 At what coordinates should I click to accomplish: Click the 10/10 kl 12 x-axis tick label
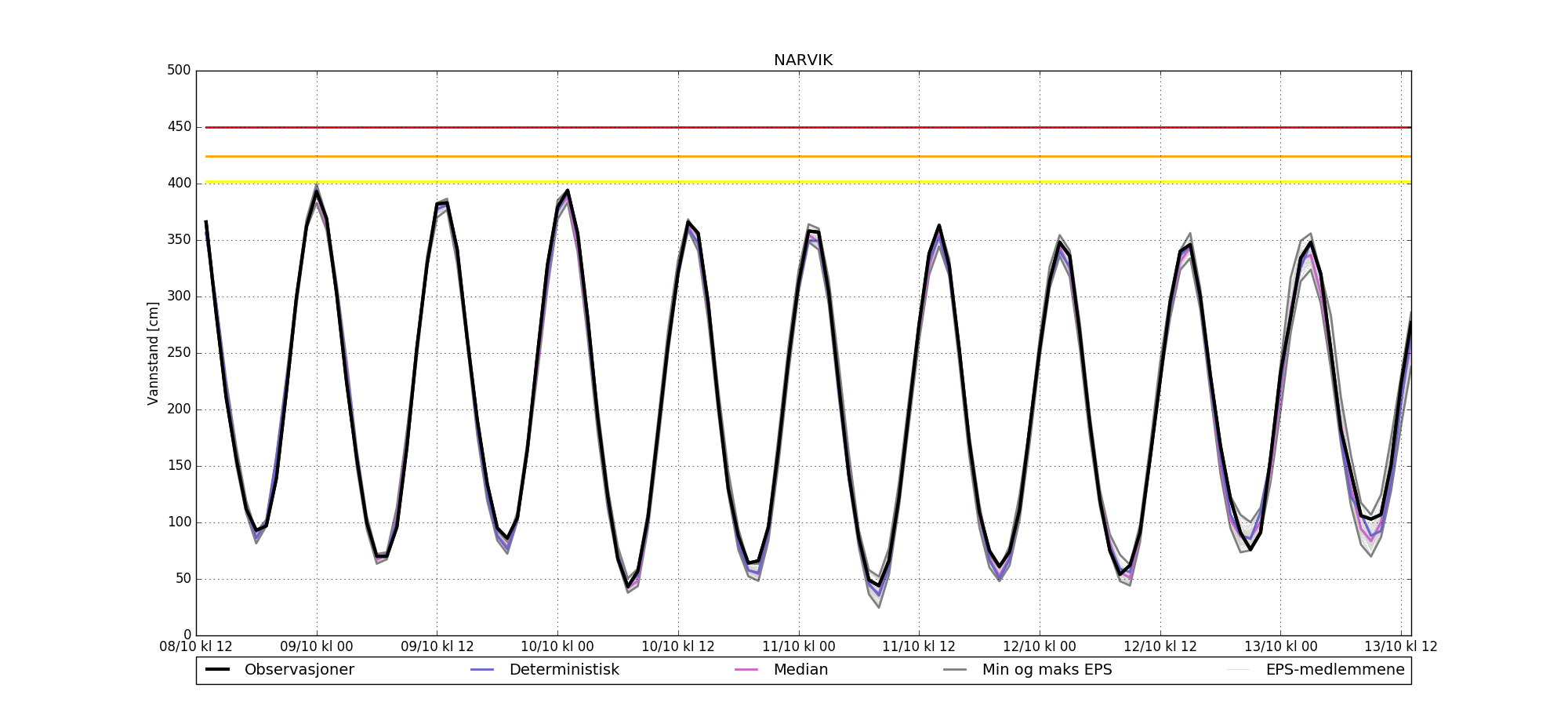click(678, 647)
